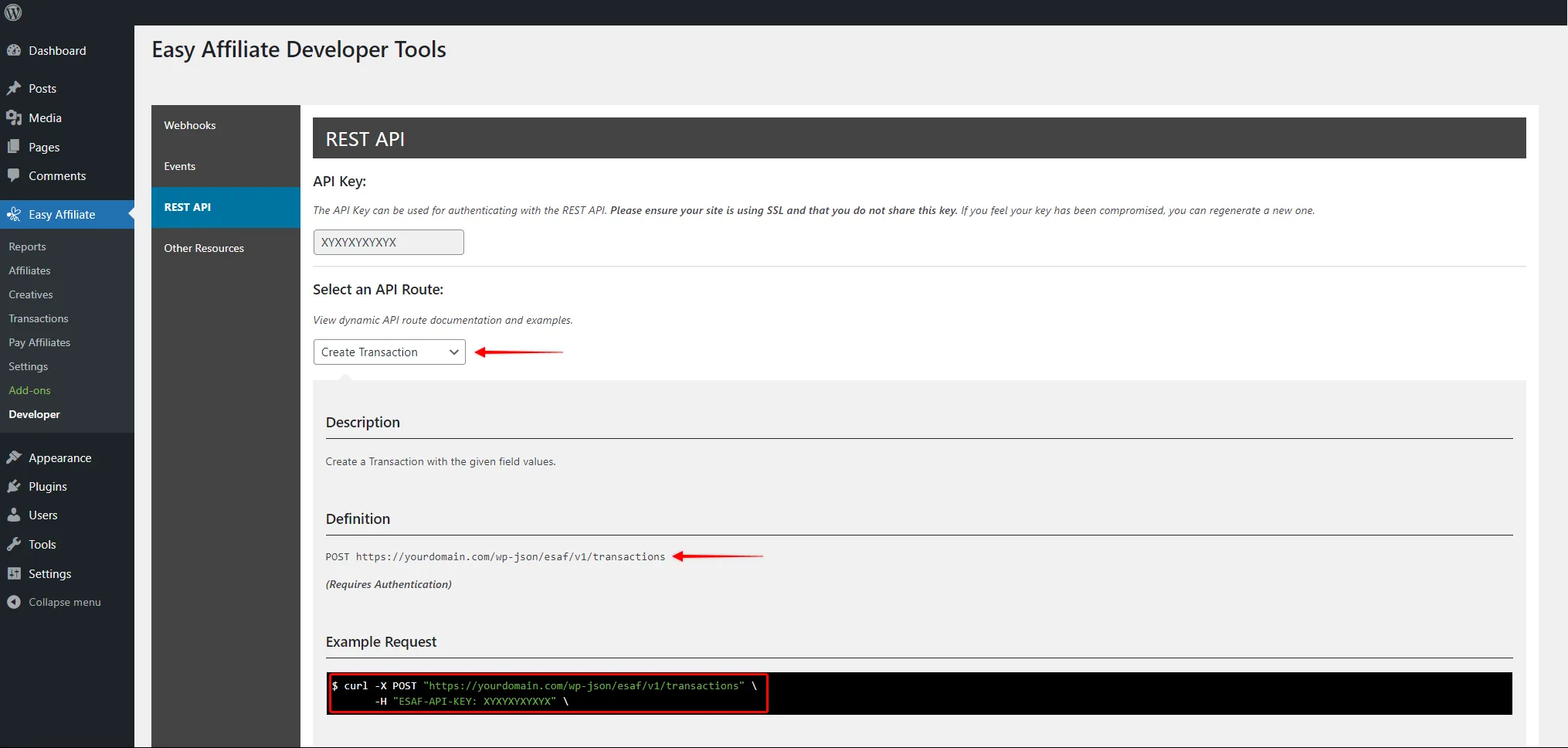
Task: Click the Collapse menu arrow icon
Action: click(14, 602)
